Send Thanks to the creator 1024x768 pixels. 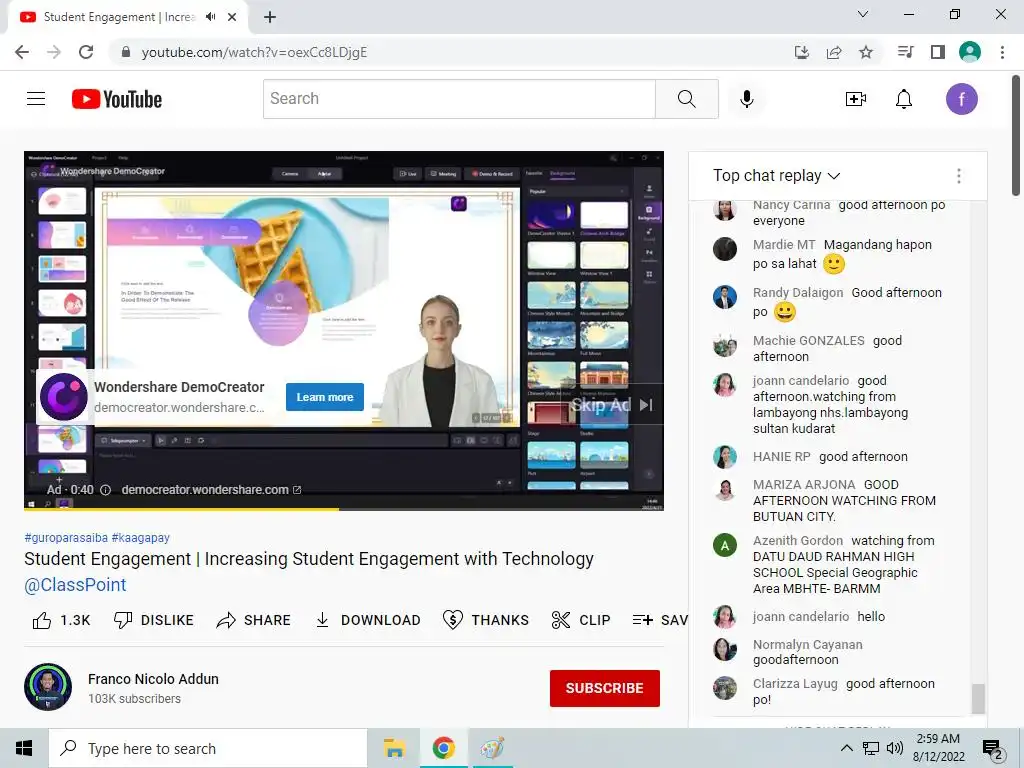click(x=486, y=620)
